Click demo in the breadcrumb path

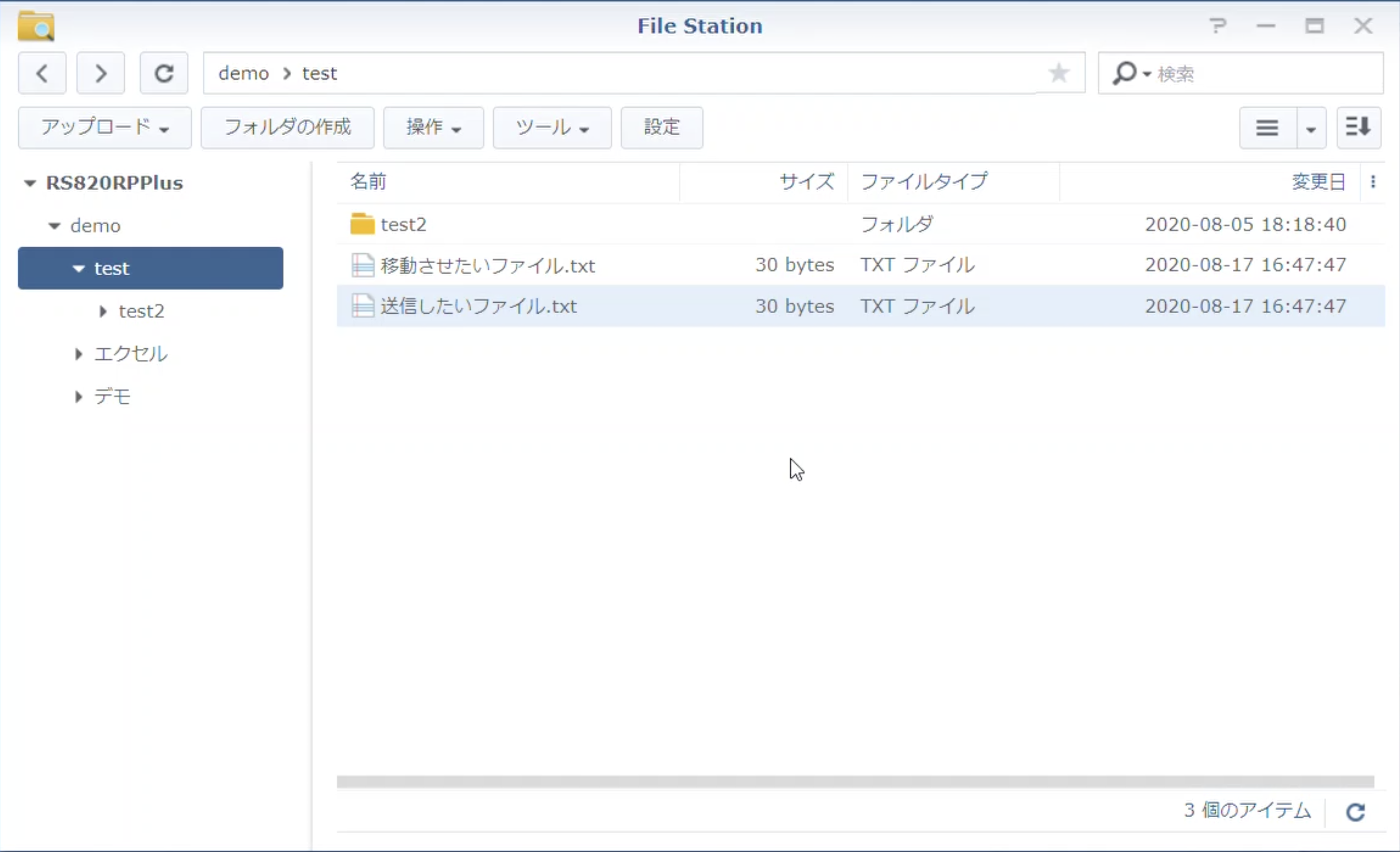tap(243, 73)
